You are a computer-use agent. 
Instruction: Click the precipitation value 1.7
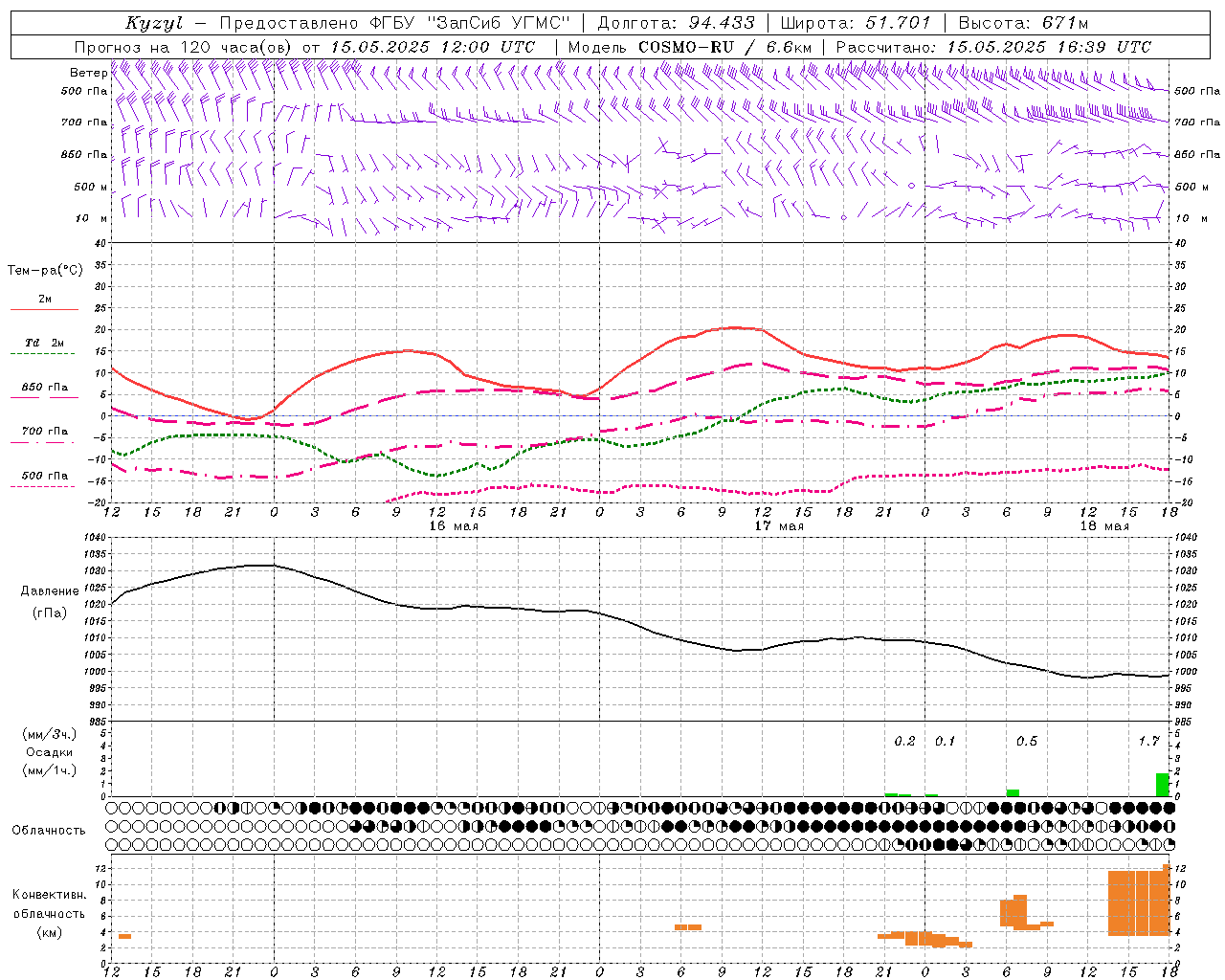[x=1148, y=742]
